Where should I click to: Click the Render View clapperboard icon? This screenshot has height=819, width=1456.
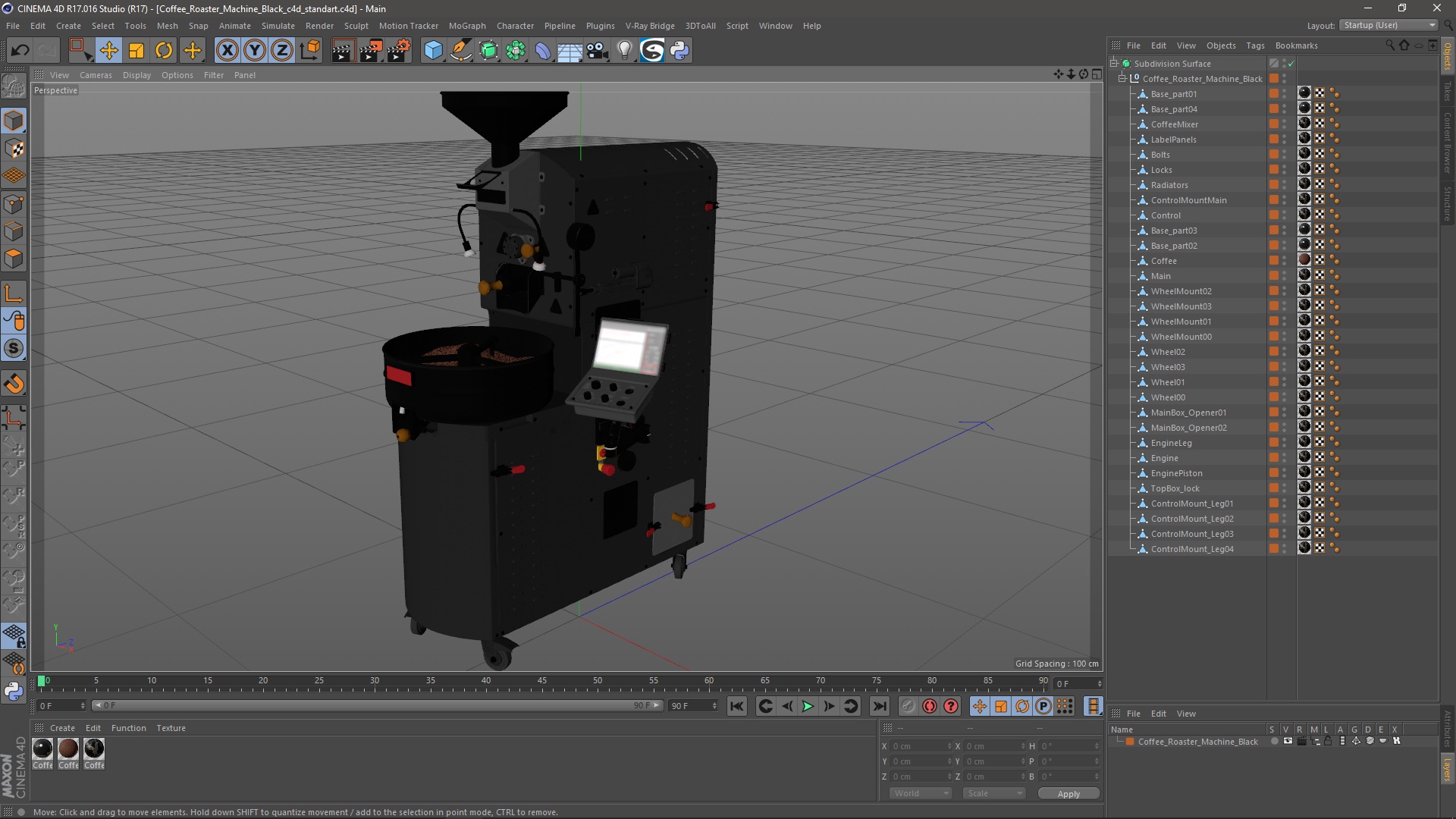pyautogui.click(x=343, y=51)
